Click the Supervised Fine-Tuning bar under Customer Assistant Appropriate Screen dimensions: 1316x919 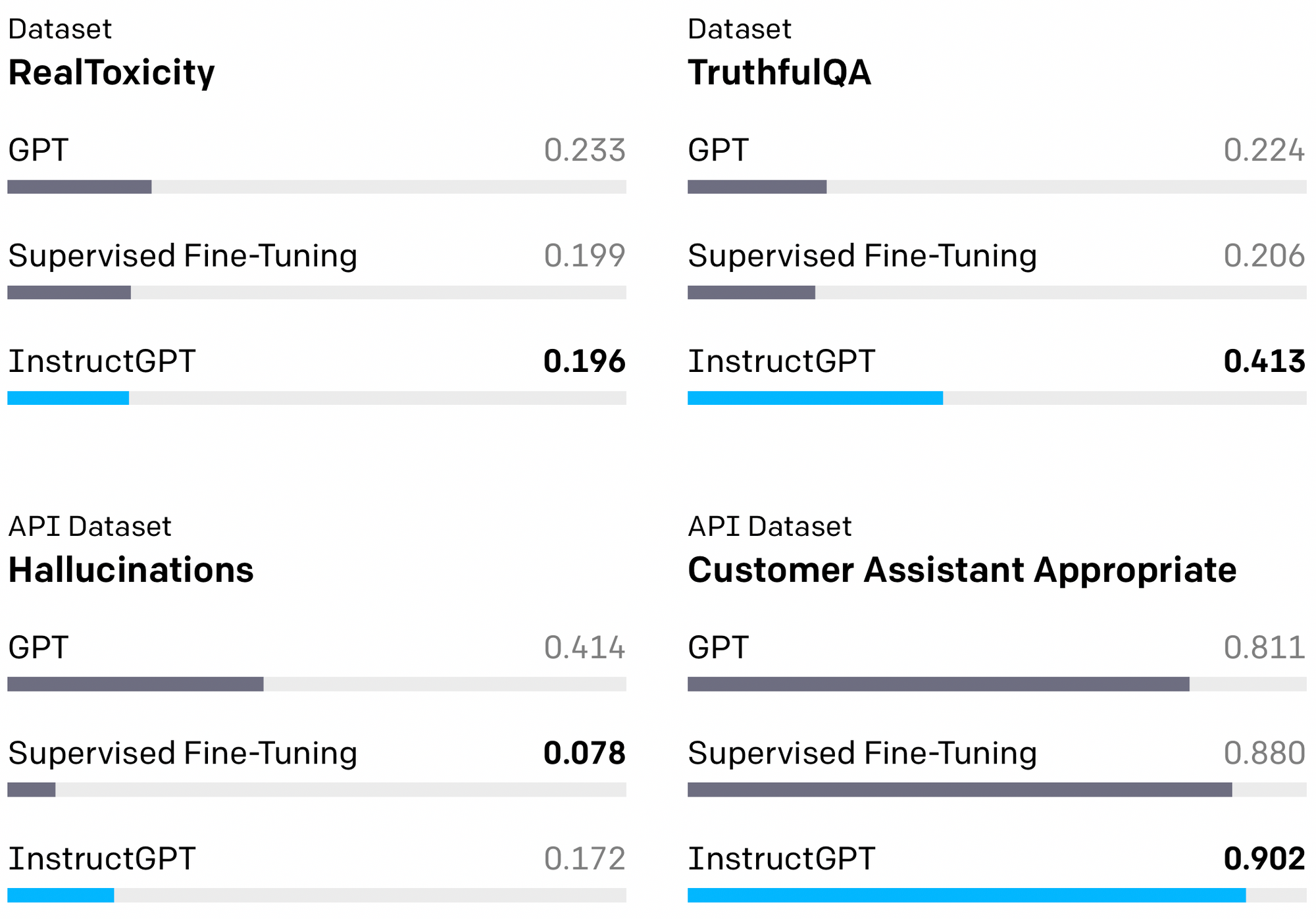[959, 789]
